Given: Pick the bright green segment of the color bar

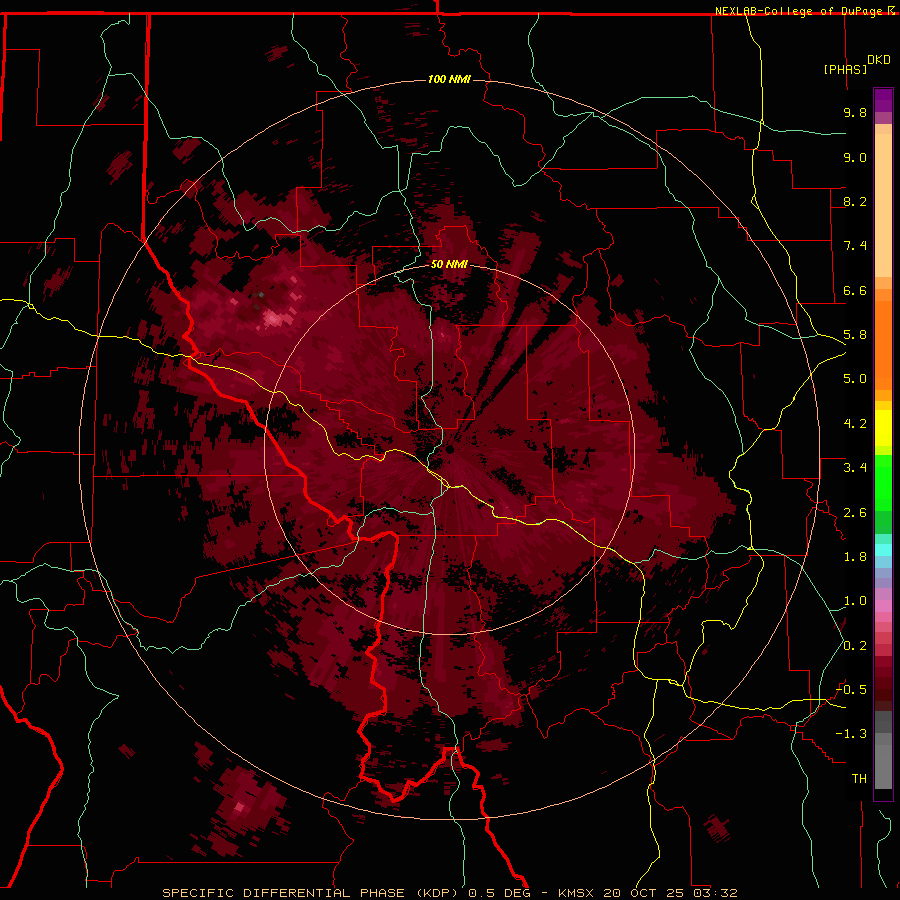Looking at the screenshot, I should click(x=883, y=482).
